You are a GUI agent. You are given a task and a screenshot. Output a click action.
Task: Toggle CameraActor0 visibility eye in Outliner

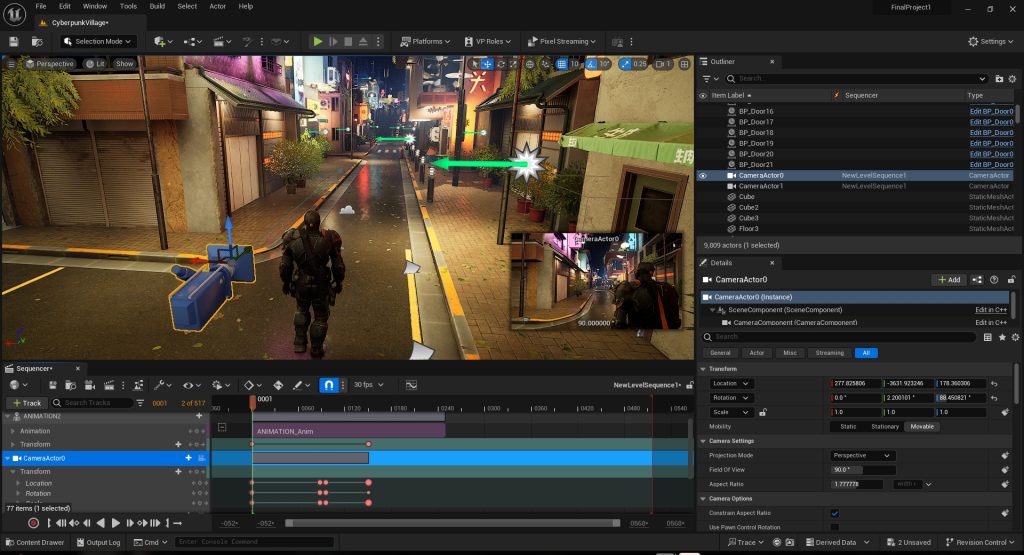click(x=703, y=176)
